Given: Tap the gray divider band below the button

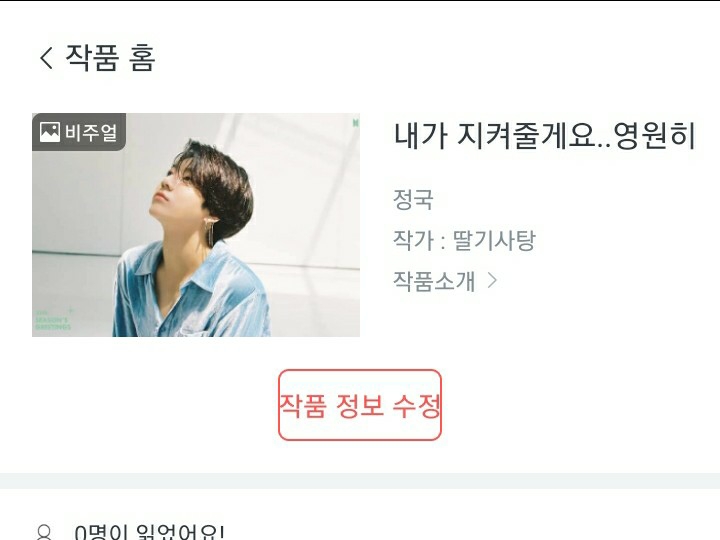Looking at the screenshot, I should tap(360, 480).
